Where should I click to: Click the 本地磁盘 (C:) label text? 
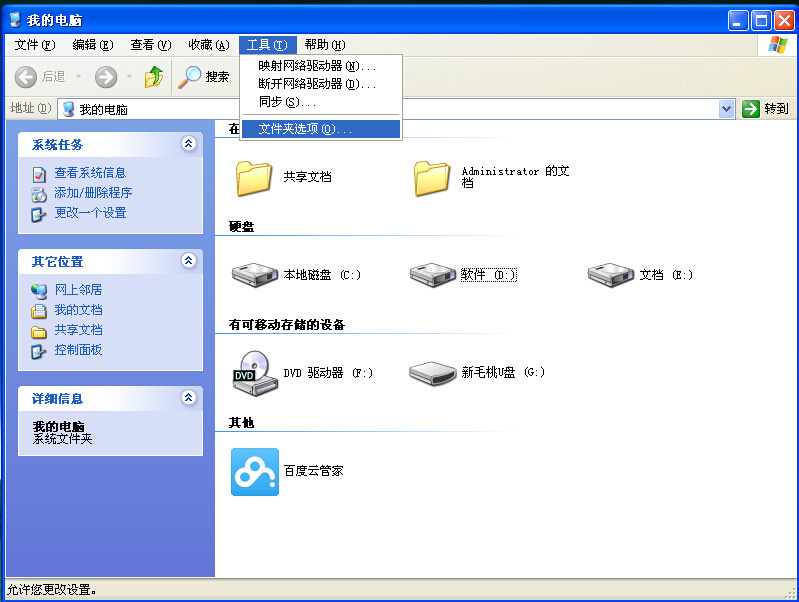coord(322,275)
